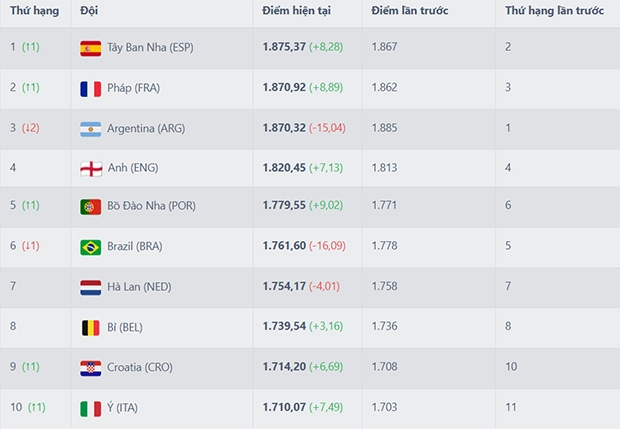Click the Netherlands flag icon
Image resolution: width=620 pixels, height=429 pixels.
pos(90,287)
